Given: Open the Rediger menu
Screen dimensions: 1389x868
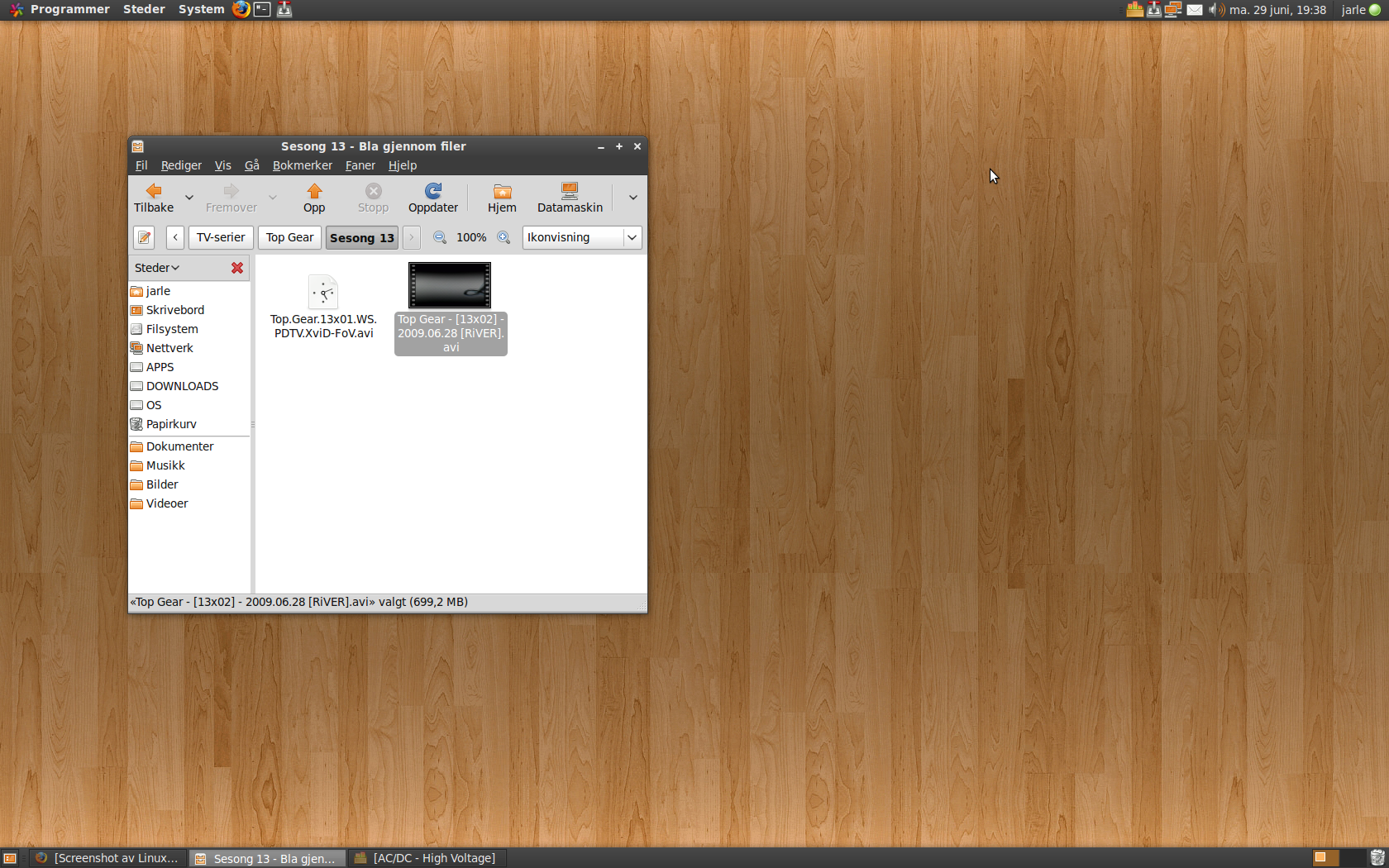Looking at the screenshot, I should (x=181, y=165).
